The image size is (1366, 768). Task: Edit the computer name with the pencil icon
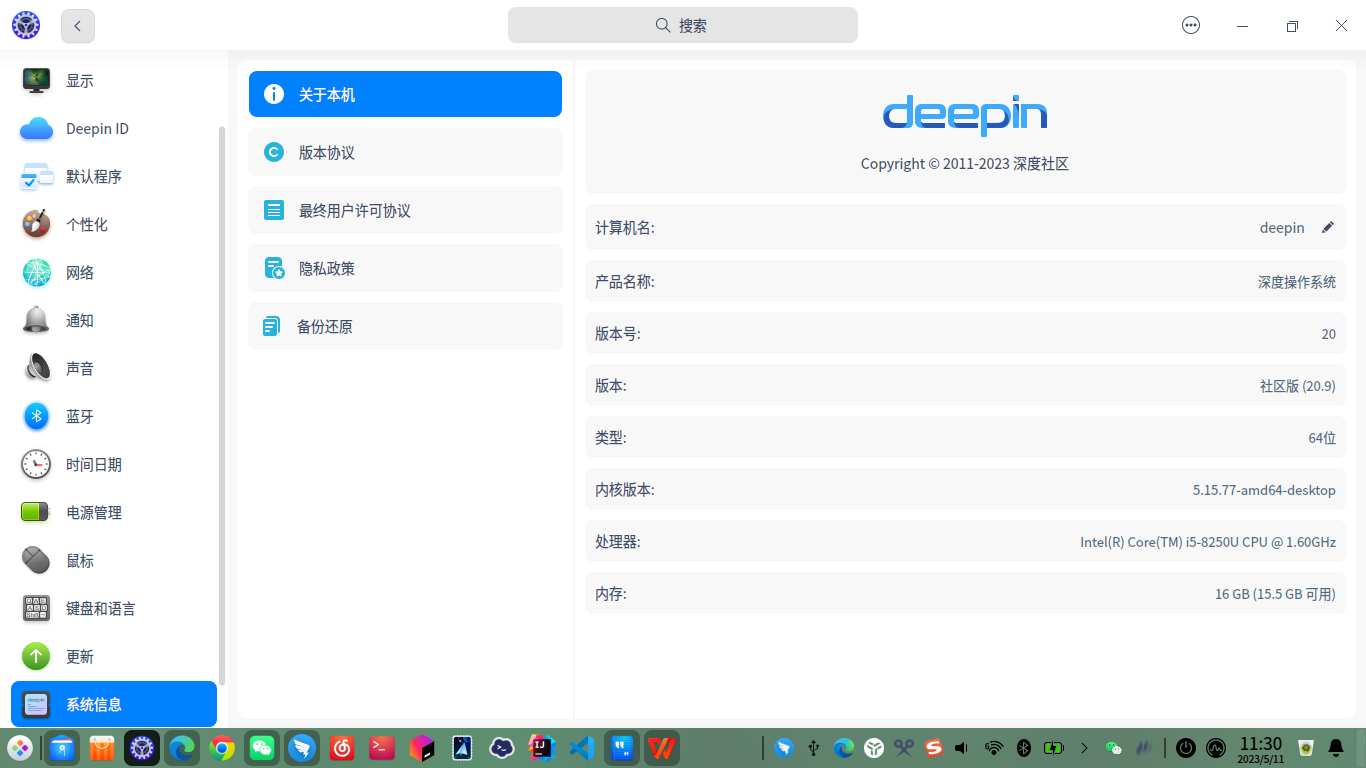1328,227
